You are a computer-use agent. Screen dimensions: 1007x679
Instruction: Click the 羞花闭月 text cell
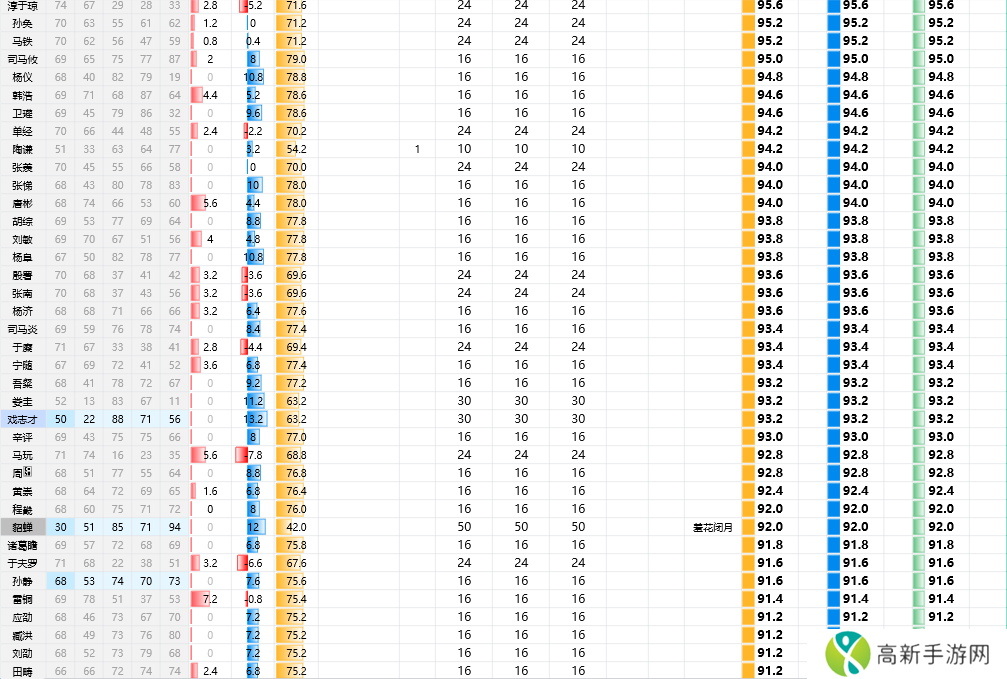[711, 527]
